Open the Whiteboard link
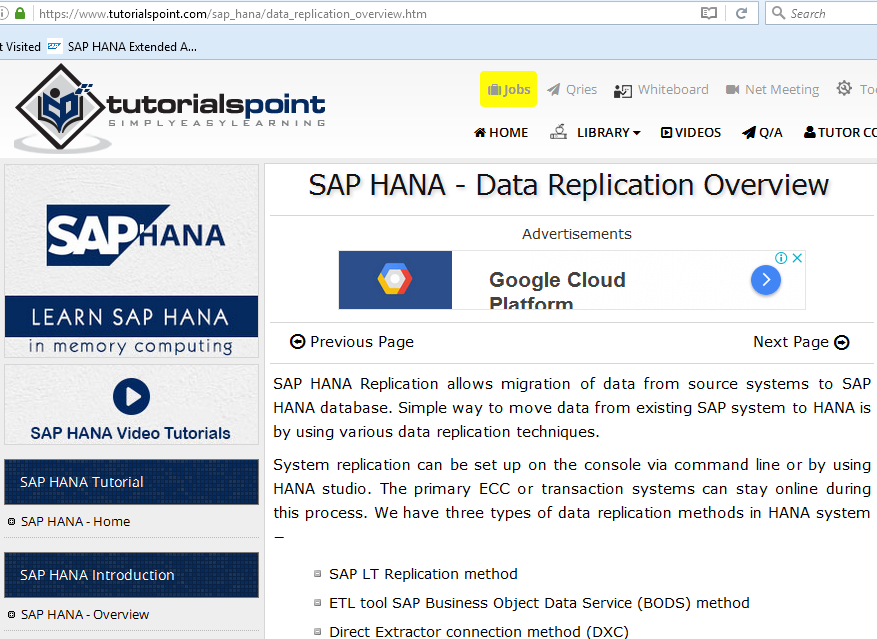Image resolution: width=877 pixels, height=639 pixels. tap(661, 89)
